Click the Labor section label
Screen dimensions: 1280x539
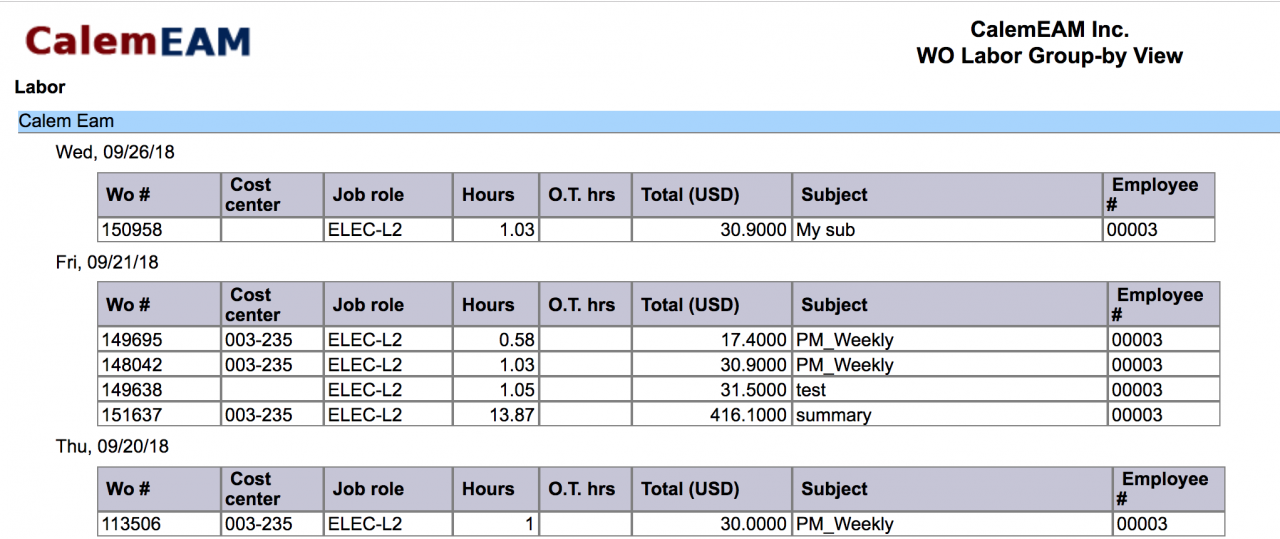[40, 87]
